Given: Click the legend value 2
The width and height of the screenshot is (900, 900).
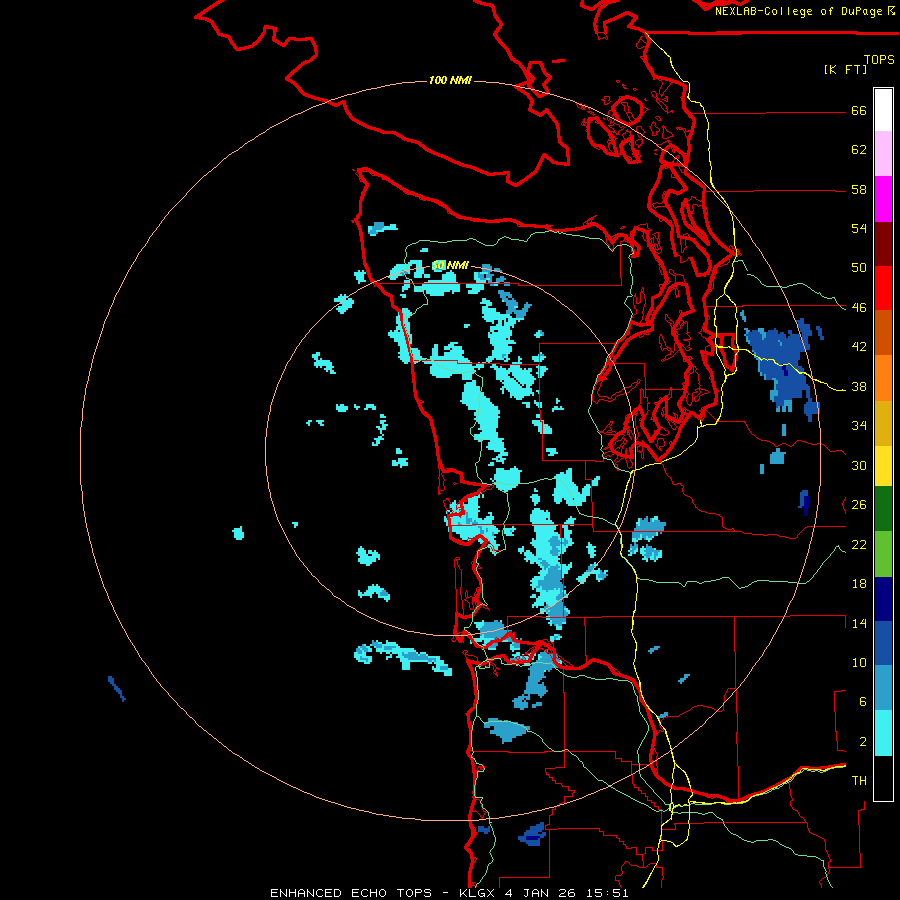Looking at the screenshot, I should [x=863, y=742].
